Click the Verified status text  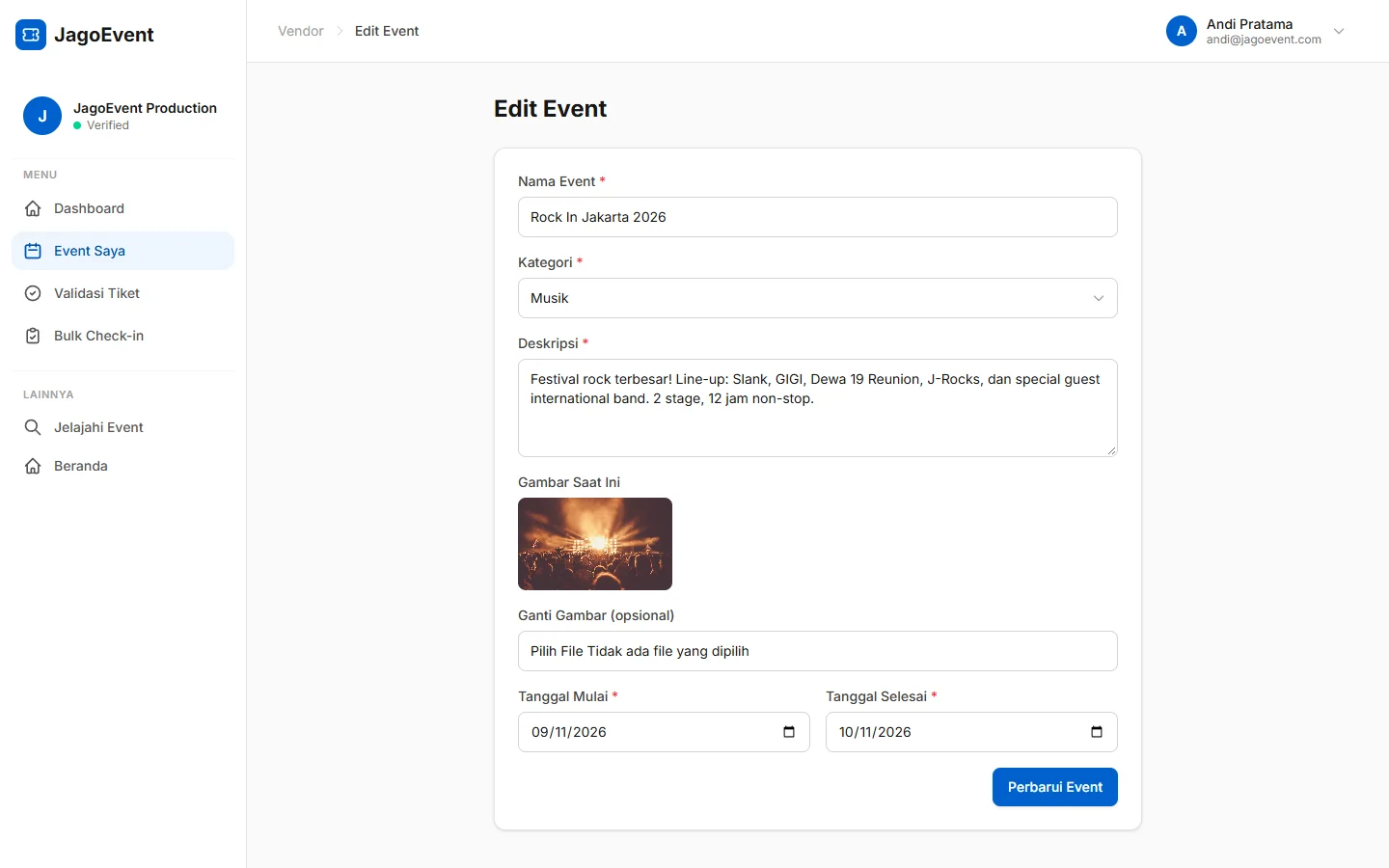(x=108, y=125)
